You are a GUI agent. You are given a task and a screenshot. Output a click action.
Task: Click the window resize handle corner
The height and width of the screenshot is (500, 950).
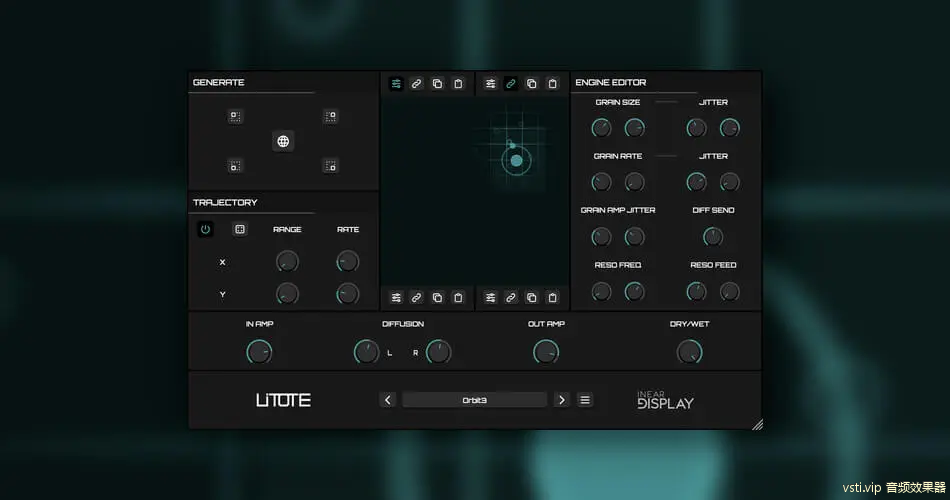[x=757, y=424]
